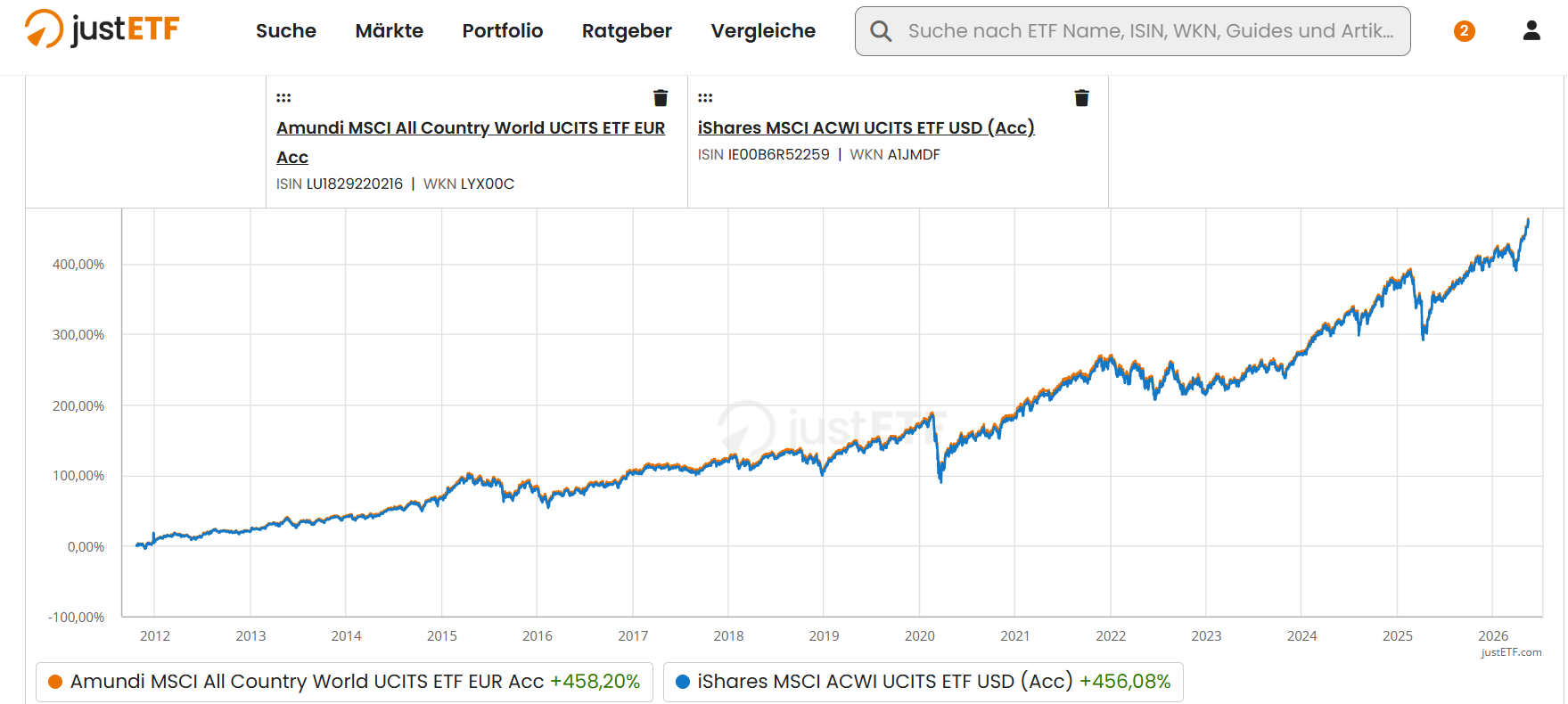Expand the Ratgeber navigation menu
The width and height of the screenshot is (1568, 704).
(x=627, y=31)
